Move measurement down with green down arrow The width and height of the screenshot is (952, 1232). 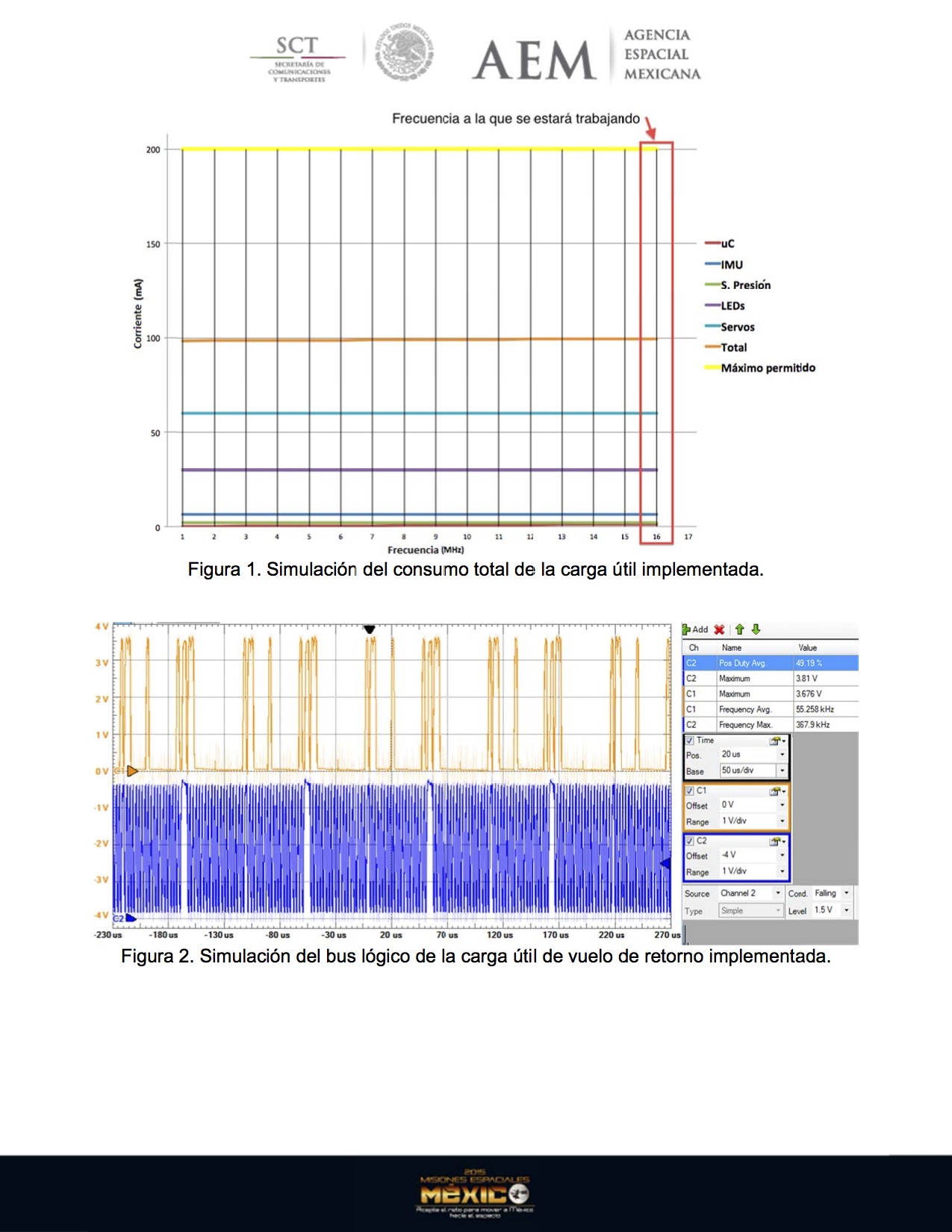coord(756,629)
